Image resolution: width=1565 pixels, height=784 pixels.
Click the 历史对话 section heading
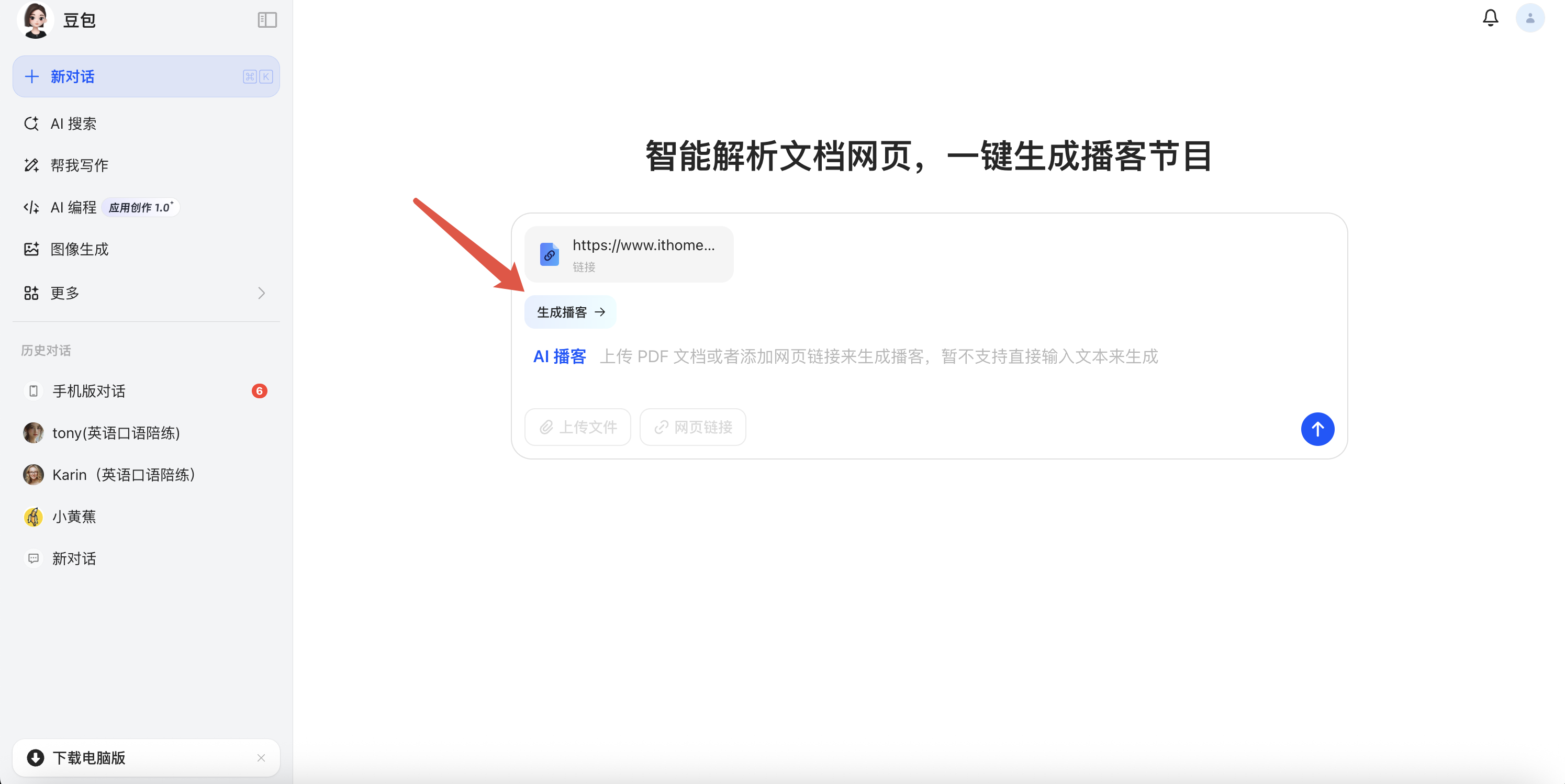46,351
